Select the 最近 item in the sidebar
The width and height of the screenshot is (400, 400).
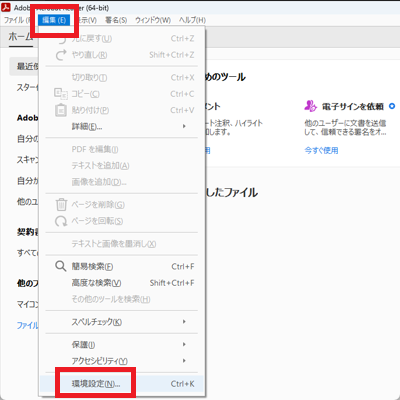24,66
